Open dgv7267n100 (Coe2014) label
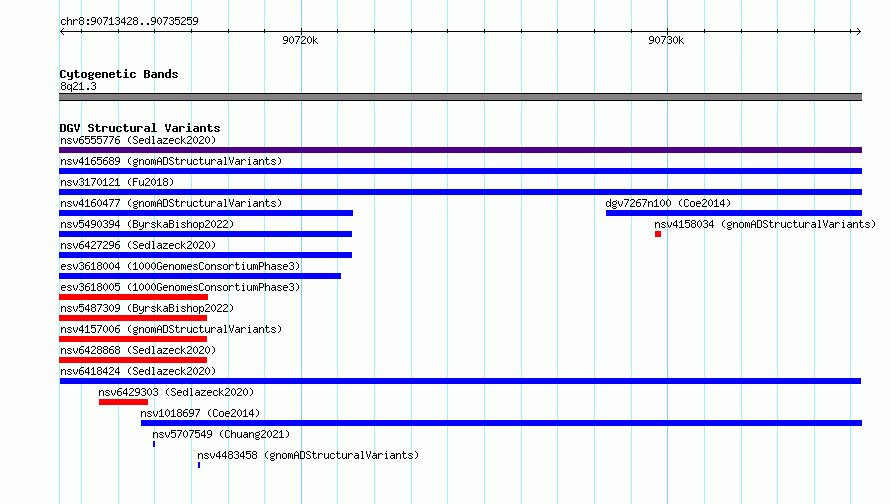 click(x=668, y=203)
